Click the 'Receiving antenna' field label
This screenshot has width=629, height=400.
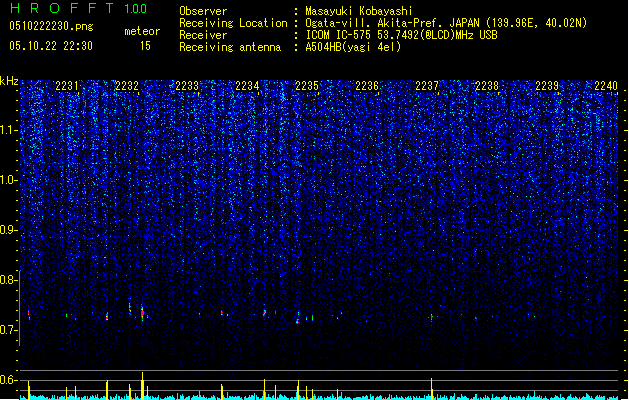230,47
